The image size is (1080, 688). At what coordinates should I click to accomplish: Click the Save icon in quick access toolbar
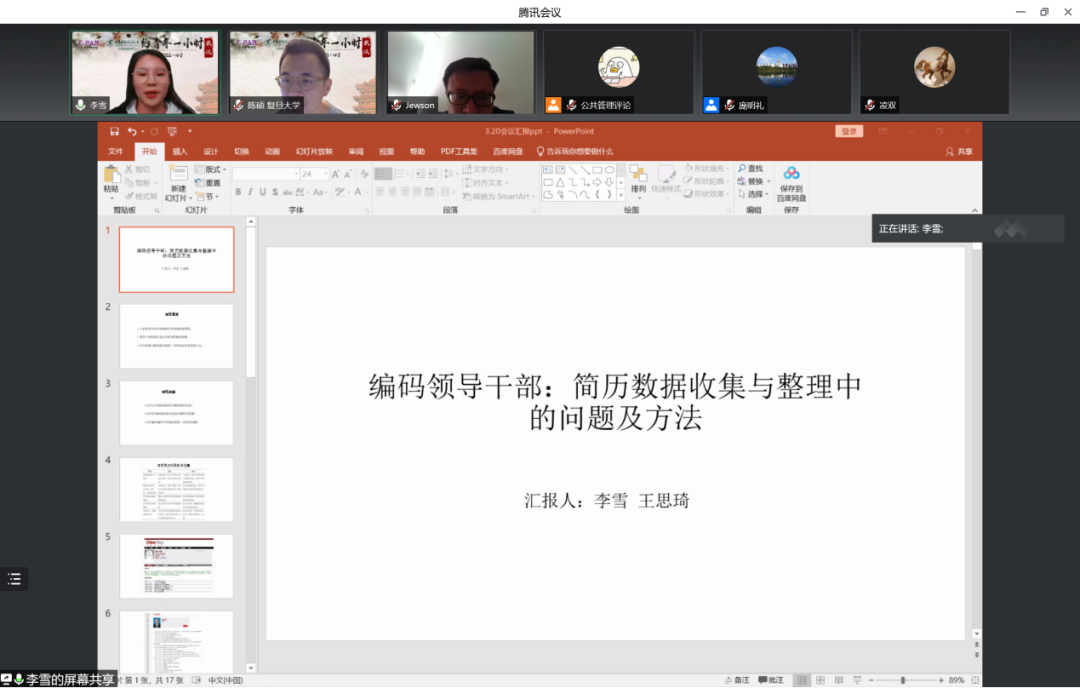pyautogui.click(x=115, y=131)
